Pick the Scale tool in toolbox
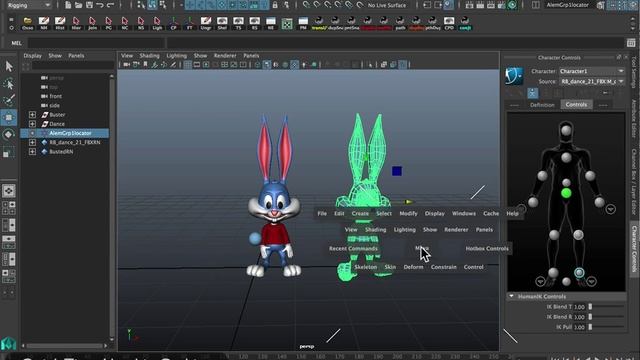 [9, 153]
